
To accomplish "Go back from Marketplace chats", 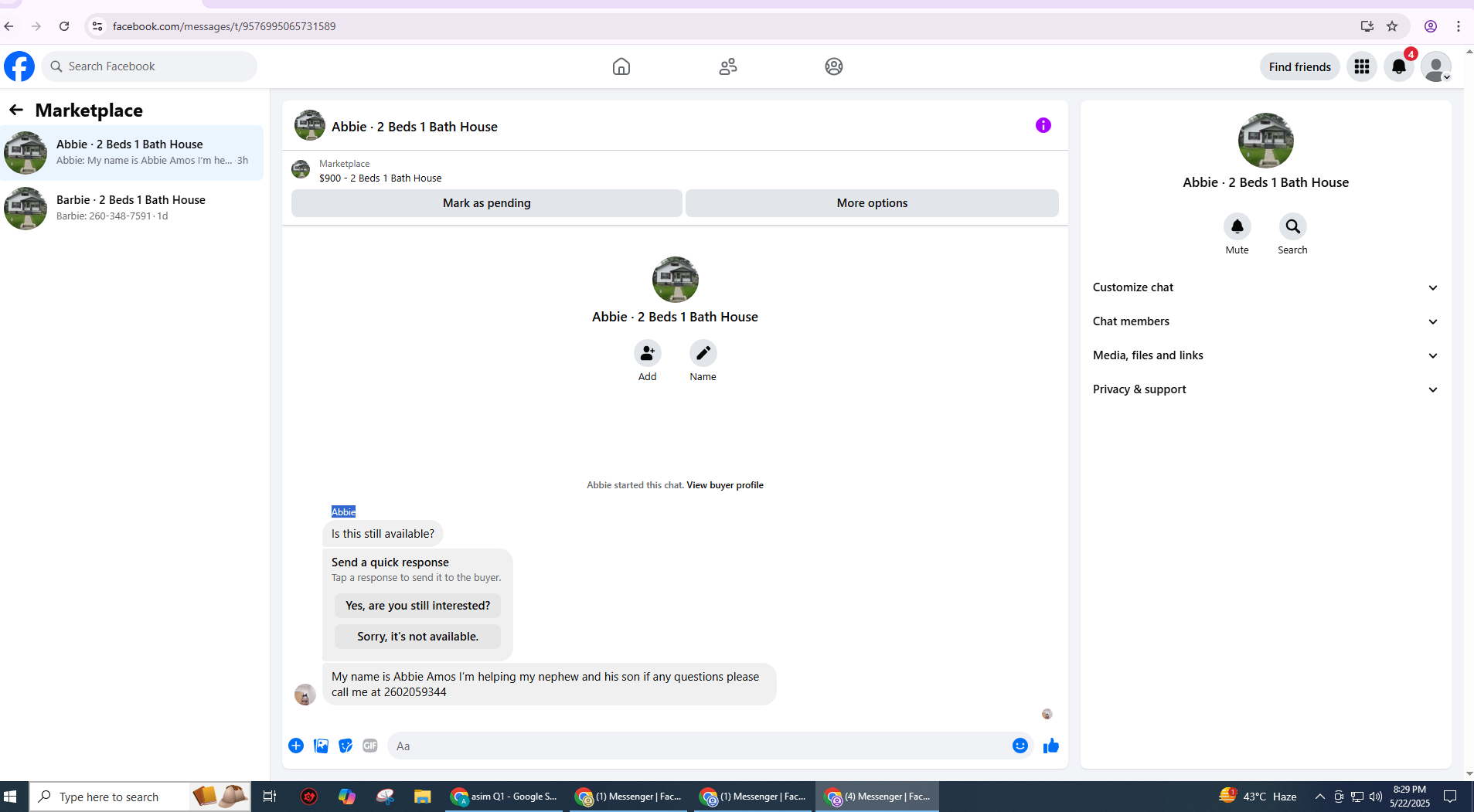I will click(x=16, y=110).
